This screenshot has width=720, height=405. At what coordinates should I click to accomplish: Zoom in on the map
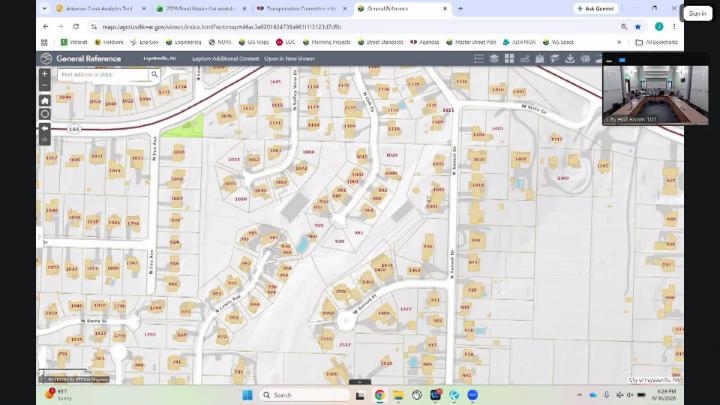[x=45, y=73]
